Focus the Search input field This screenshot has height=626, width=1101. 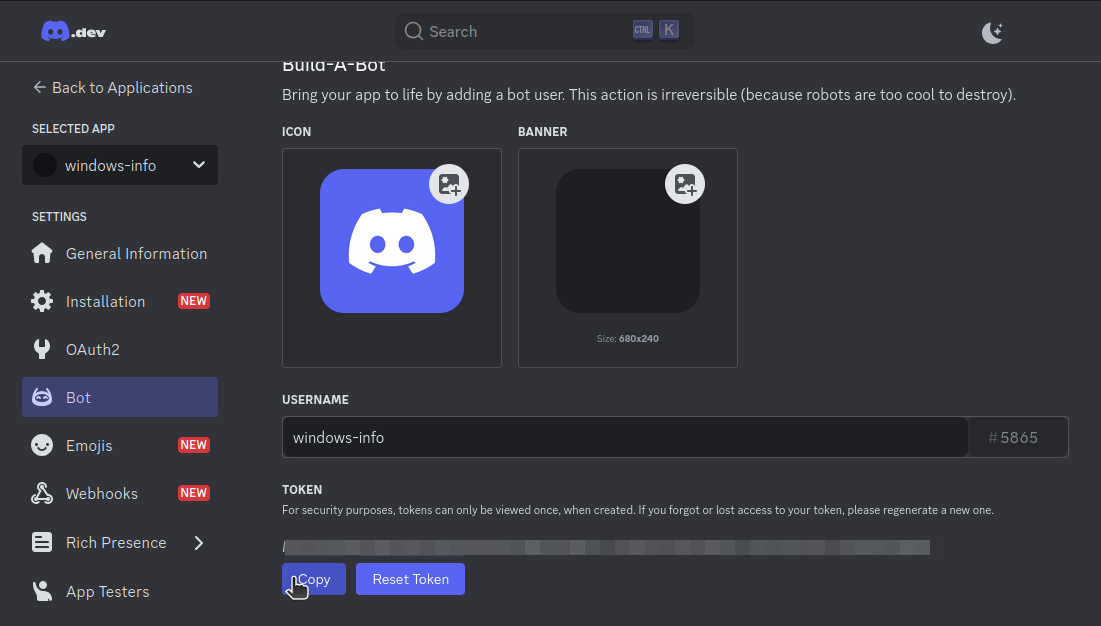[x=544, y=32]
